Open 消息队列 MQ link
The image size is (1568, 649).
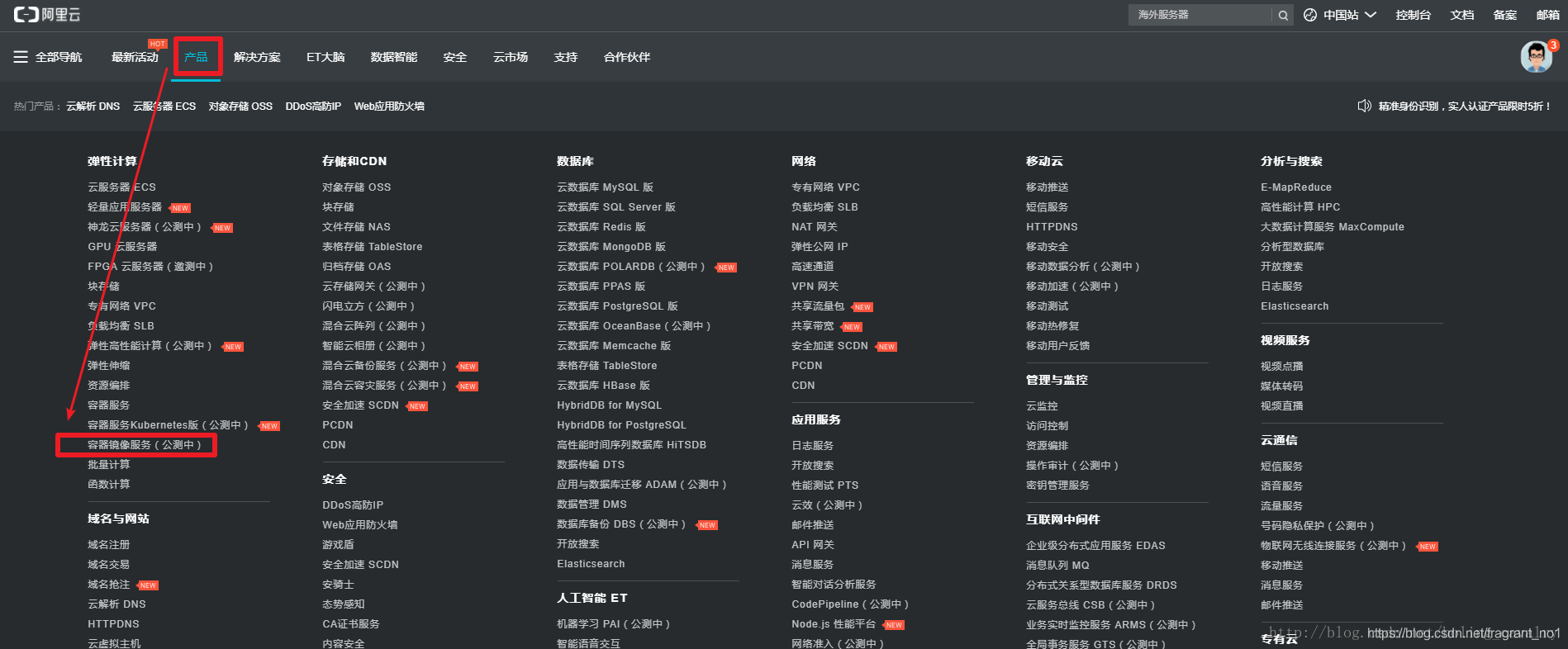[1057, 566]
